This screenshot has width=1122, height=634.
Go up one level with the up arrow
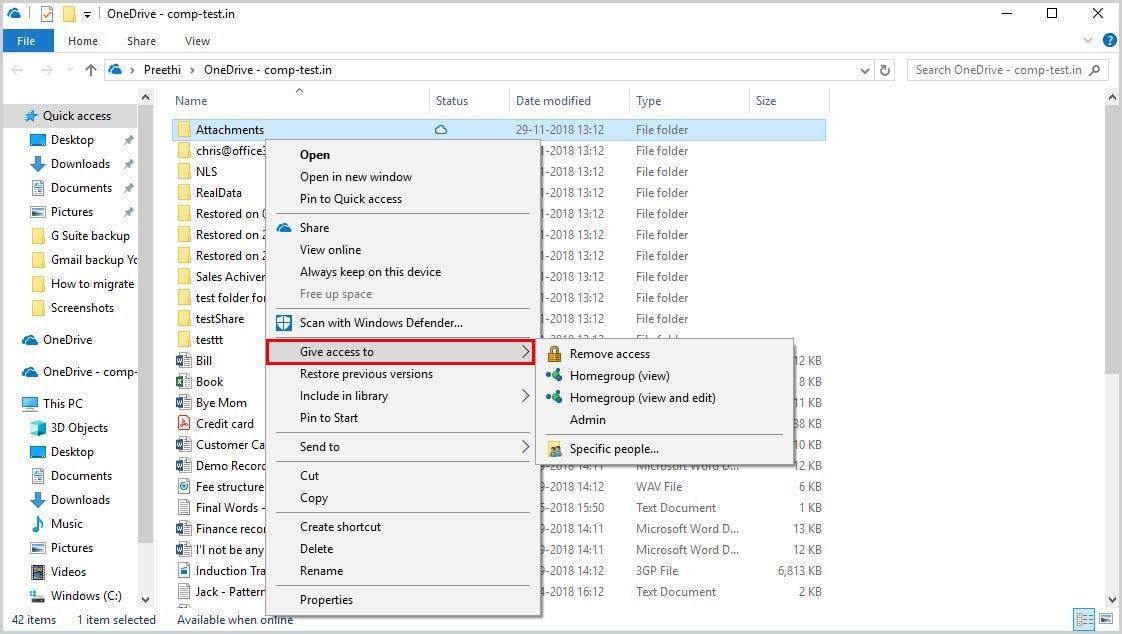click(90, 70)
